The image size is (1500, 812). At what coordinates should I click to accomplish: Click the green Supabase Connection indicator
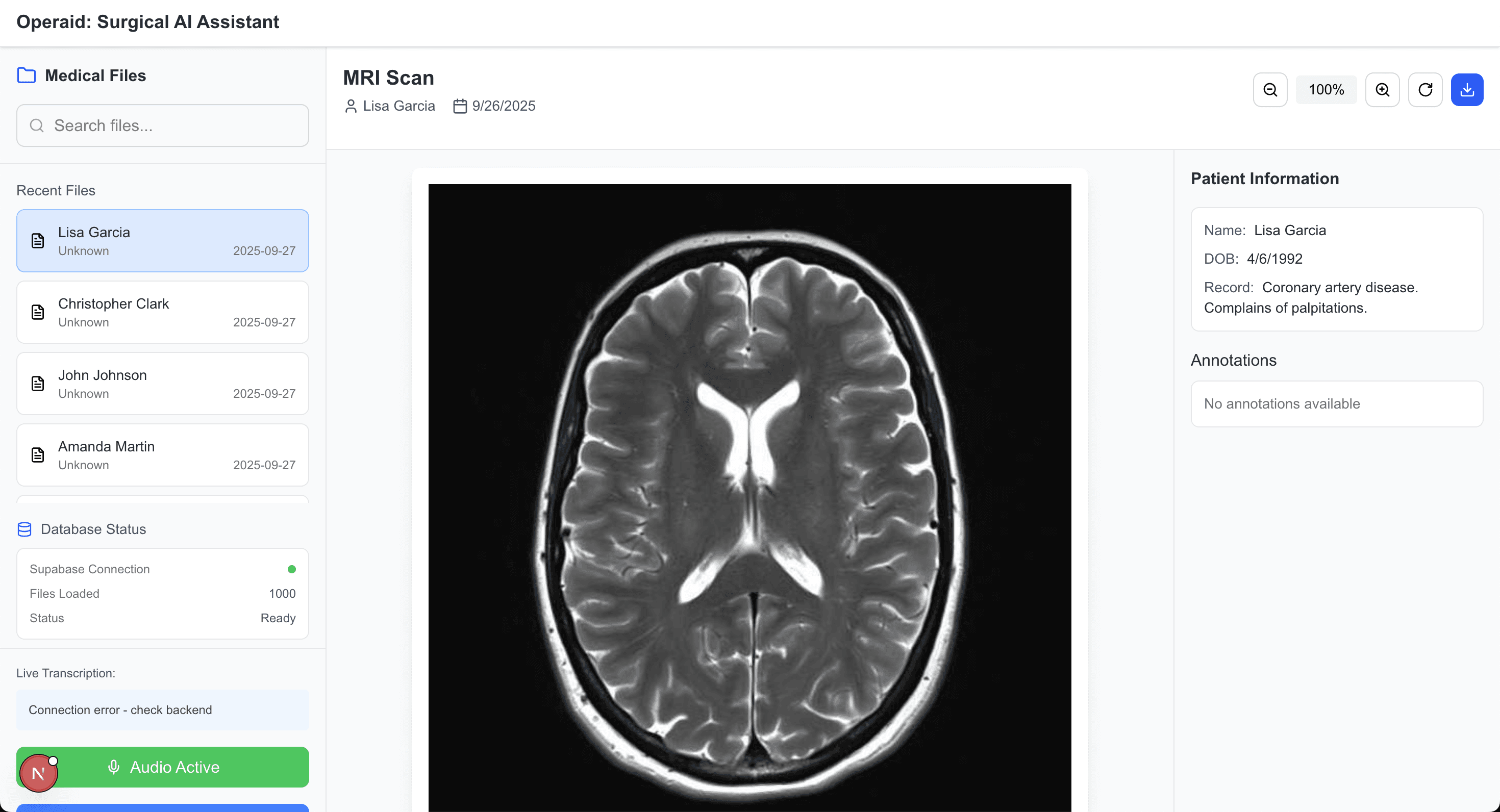click(x=292, y=569)
